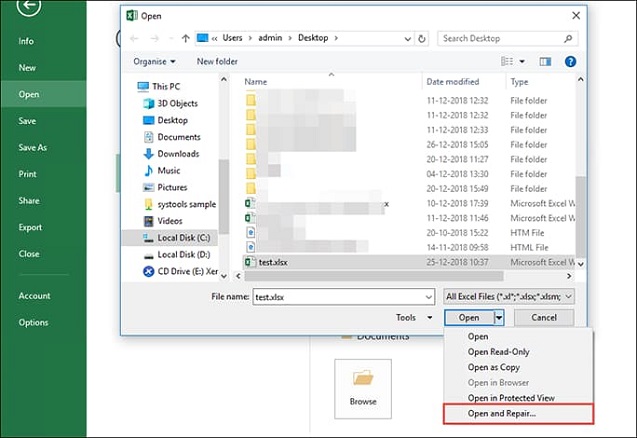Go forward using the dialog forward arrow
Image resolution: width=637 pixels, height=438 pixels.
tap(155, 39)
